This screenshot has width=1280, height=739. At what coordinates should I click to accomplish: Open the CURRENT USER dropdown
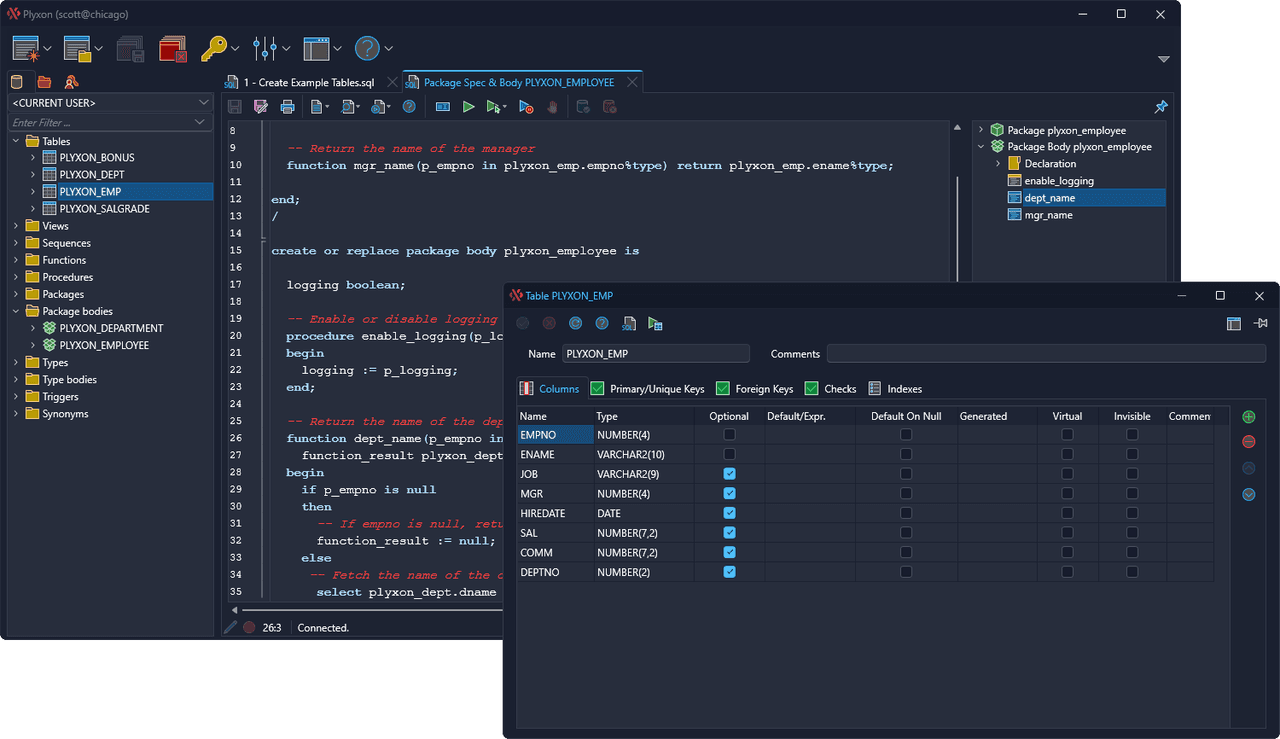[204, 102]
